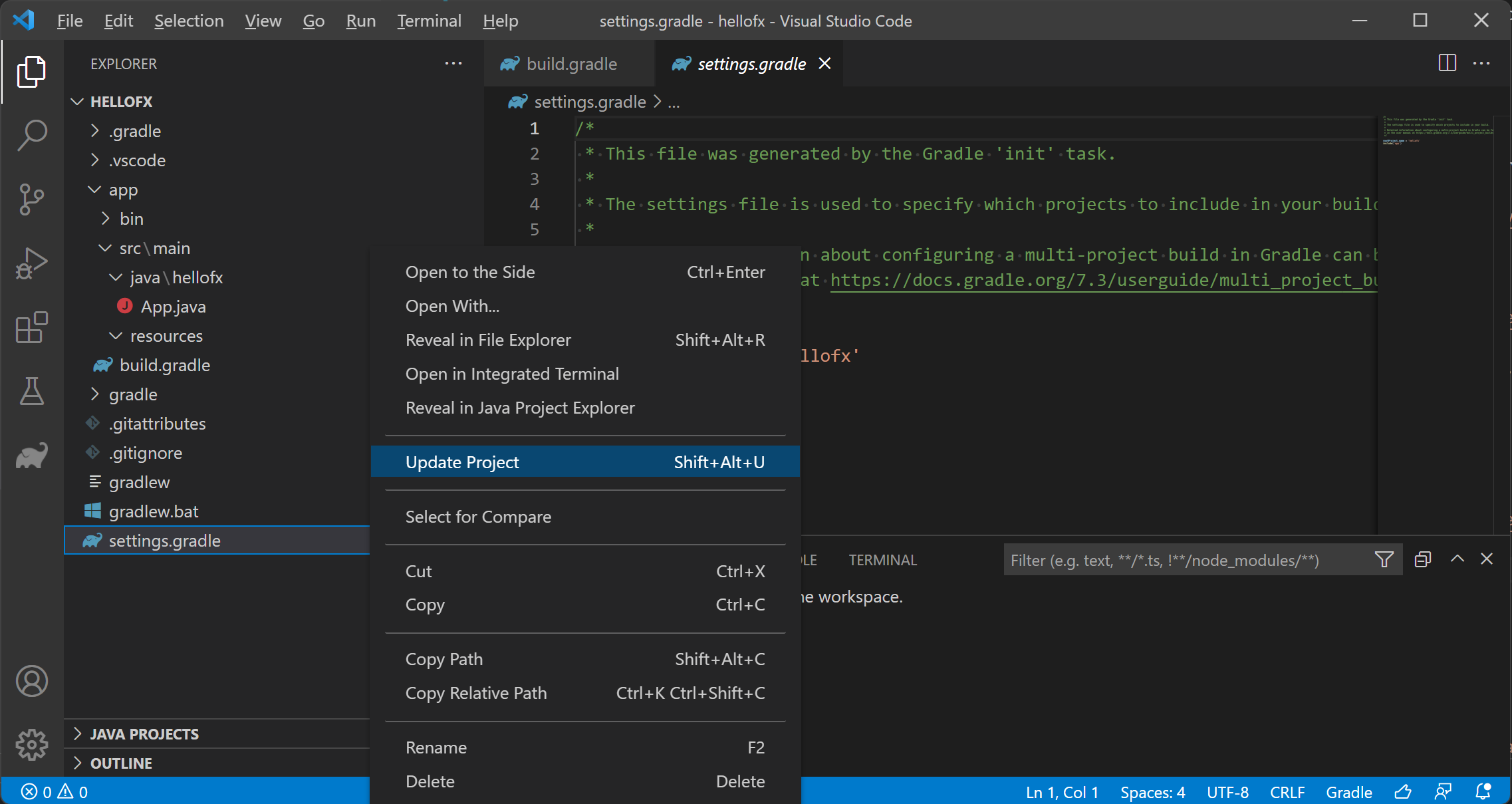The height and width of the screenshot is (804, 1512).
Task: Open the Search view in activity bar
Action: [x=31, y=135]
